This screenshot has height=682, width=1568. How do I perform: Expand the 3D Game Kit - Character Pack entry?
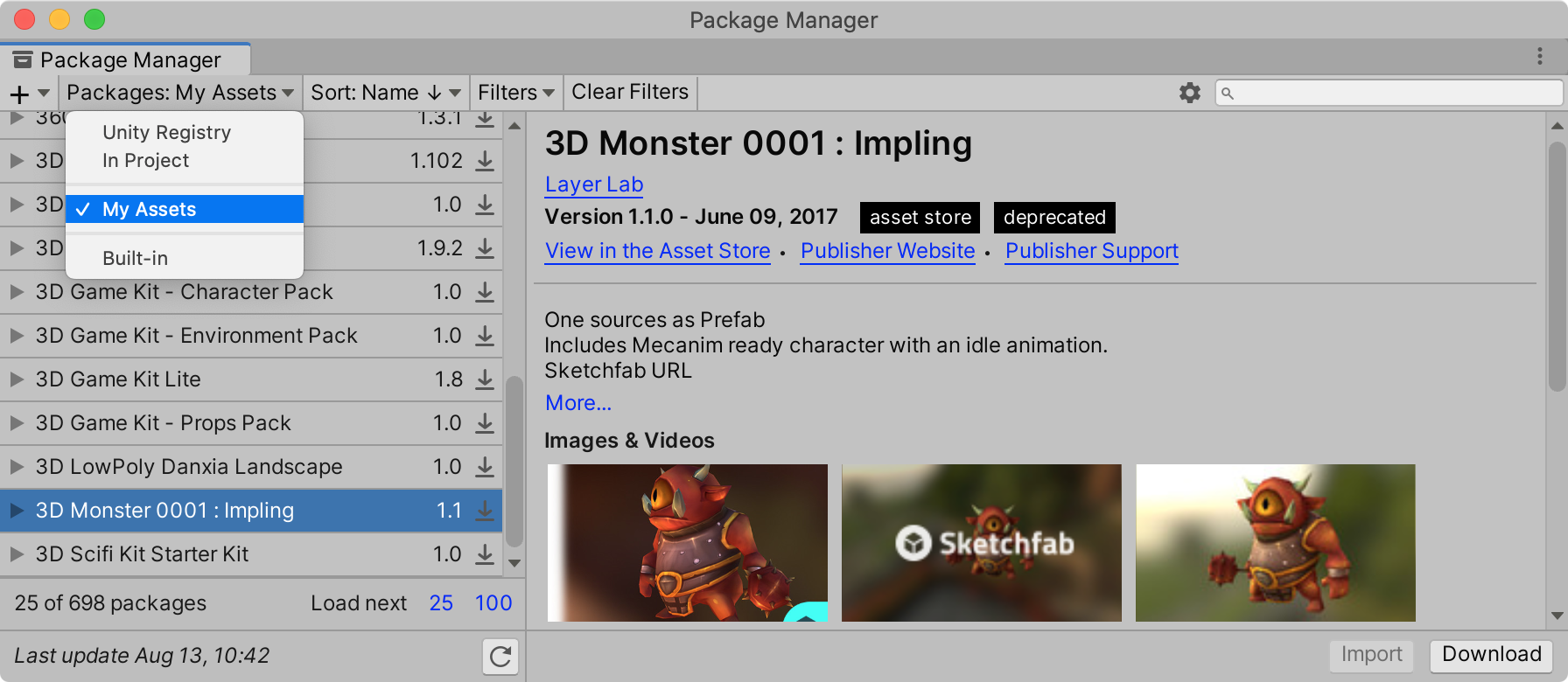17,292
